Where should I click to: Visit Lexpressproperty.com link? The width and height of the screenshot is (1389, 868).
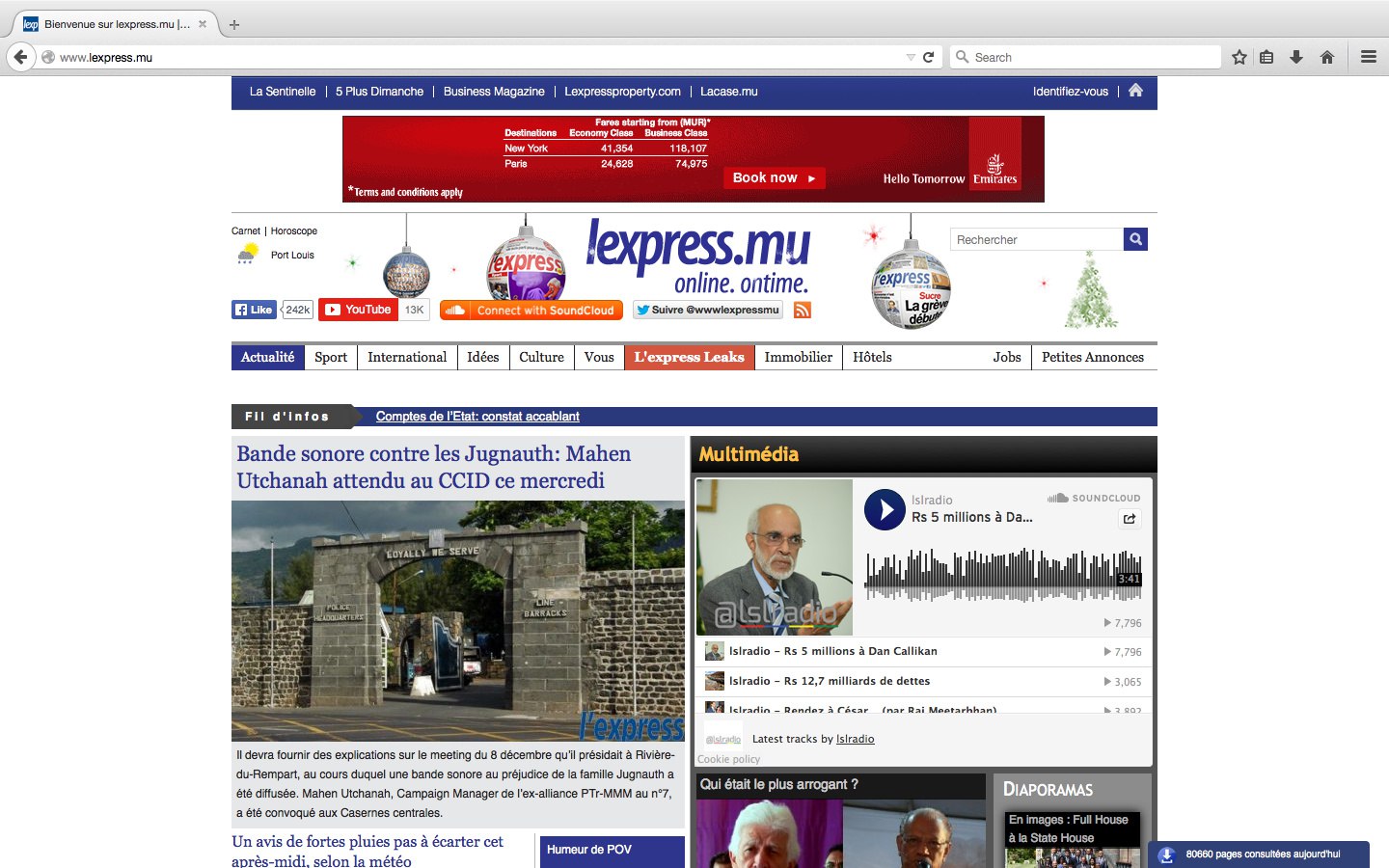point(622,92)
